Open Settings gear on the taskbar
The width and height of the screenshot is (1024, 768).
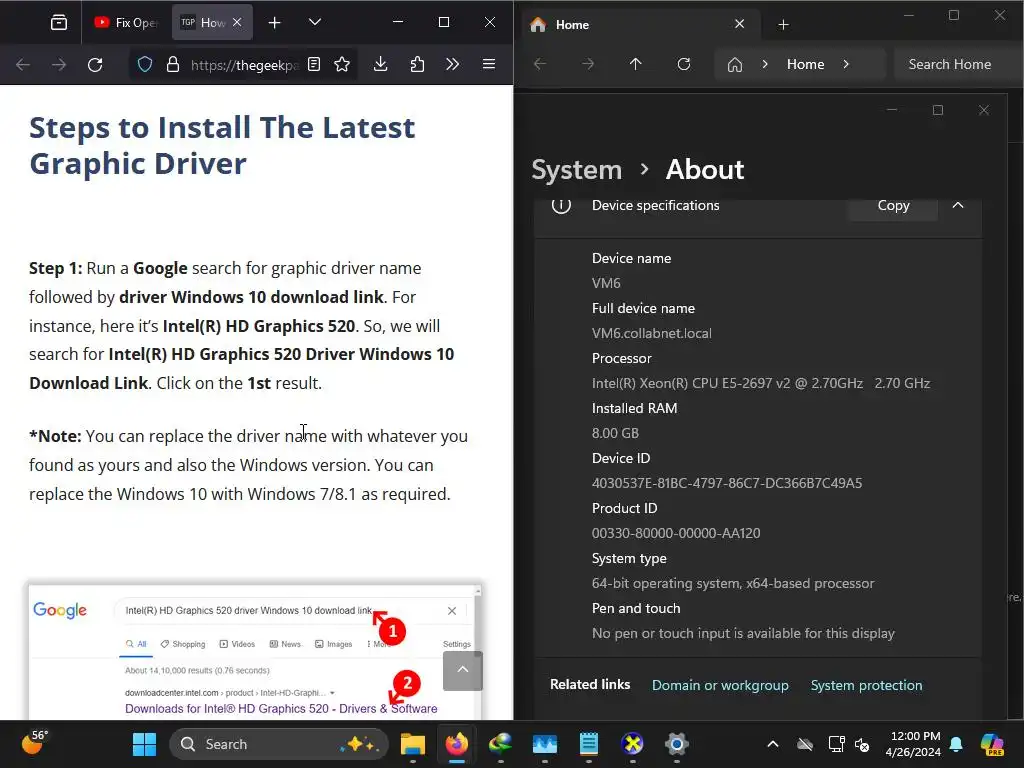pos(677,744)
